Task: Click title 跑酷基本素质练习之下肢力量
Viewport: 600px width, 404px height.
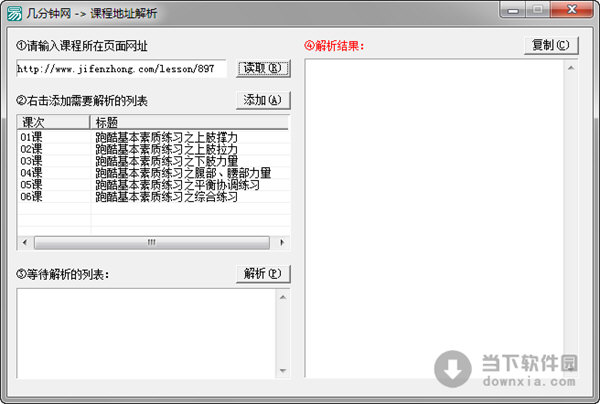Action: point(166,161)
